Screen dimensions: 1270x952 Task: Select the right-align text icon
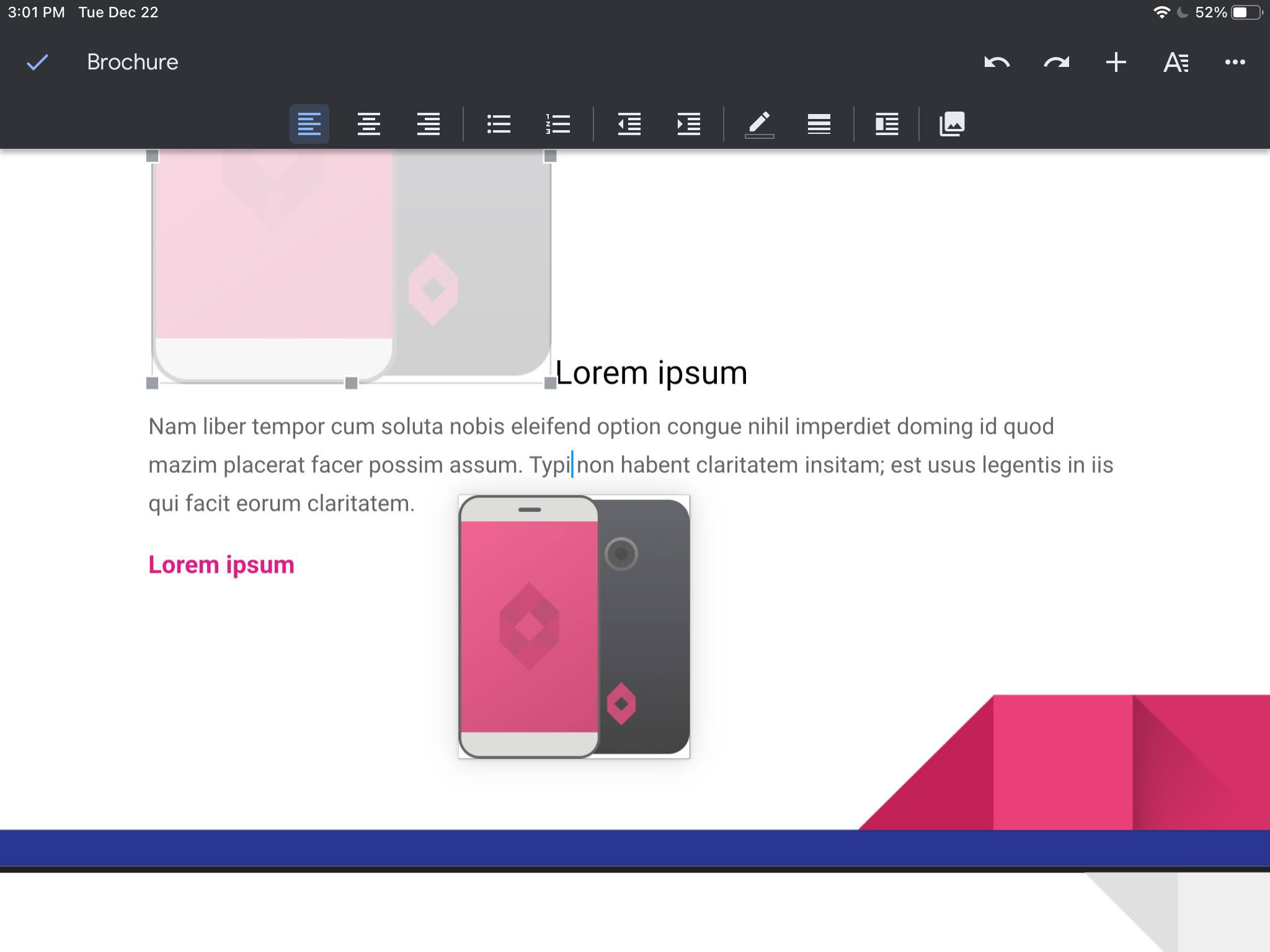(x=427, y=123)
